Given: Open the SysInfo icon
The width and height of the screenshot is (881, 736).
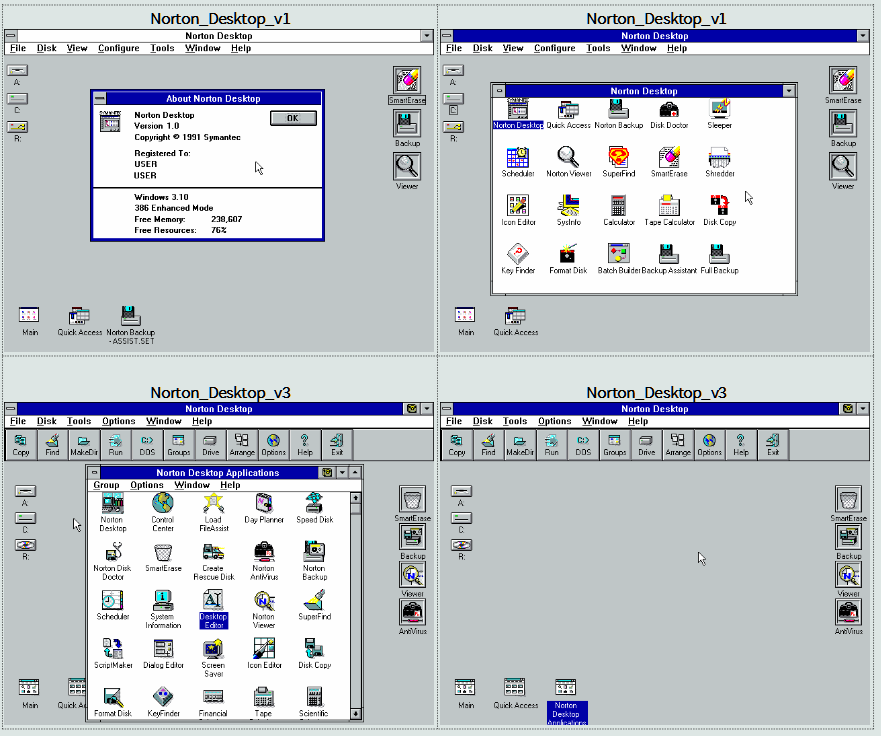Looking at the screenshot, I should (x=569, y=211).
